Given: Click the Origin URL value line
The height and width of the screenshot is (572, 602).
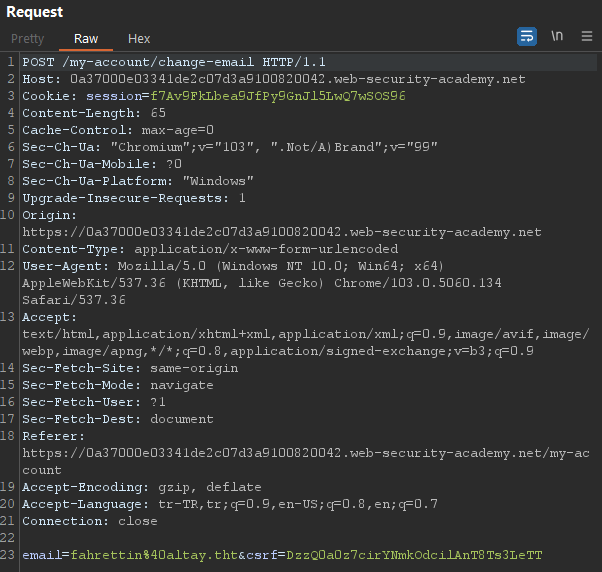Looking at the screenshot, I should pos(282,232).
